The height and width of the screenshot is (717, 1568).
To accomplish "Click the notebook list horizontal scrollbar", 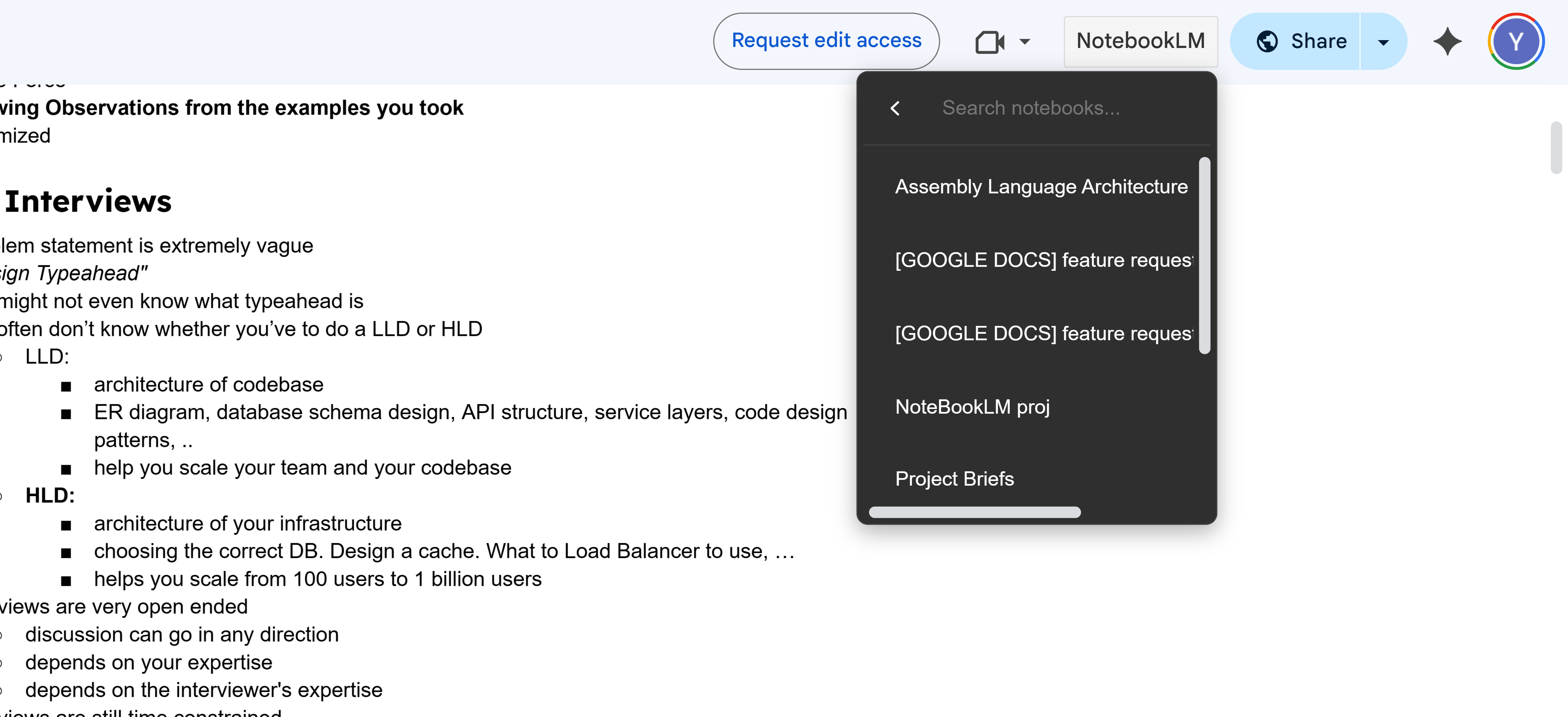I will [975, 512].
